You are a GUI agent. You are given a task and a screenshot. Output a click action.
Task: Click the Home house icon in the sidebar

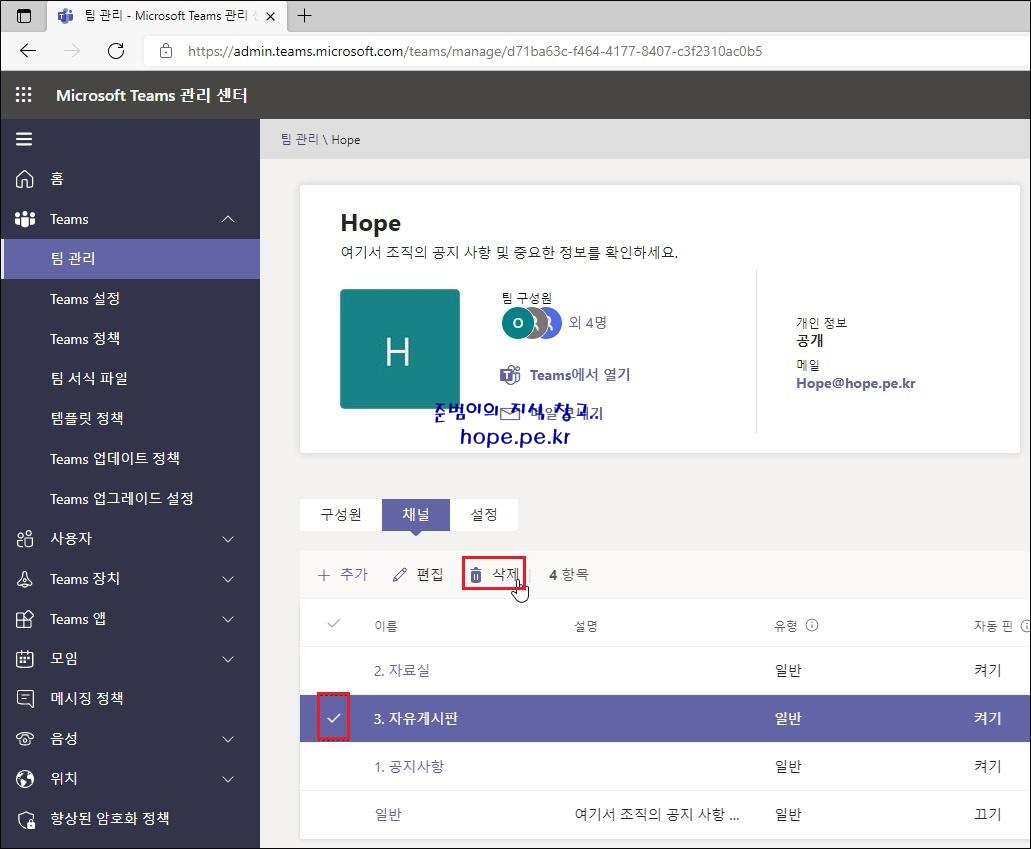tap(24, 179)
